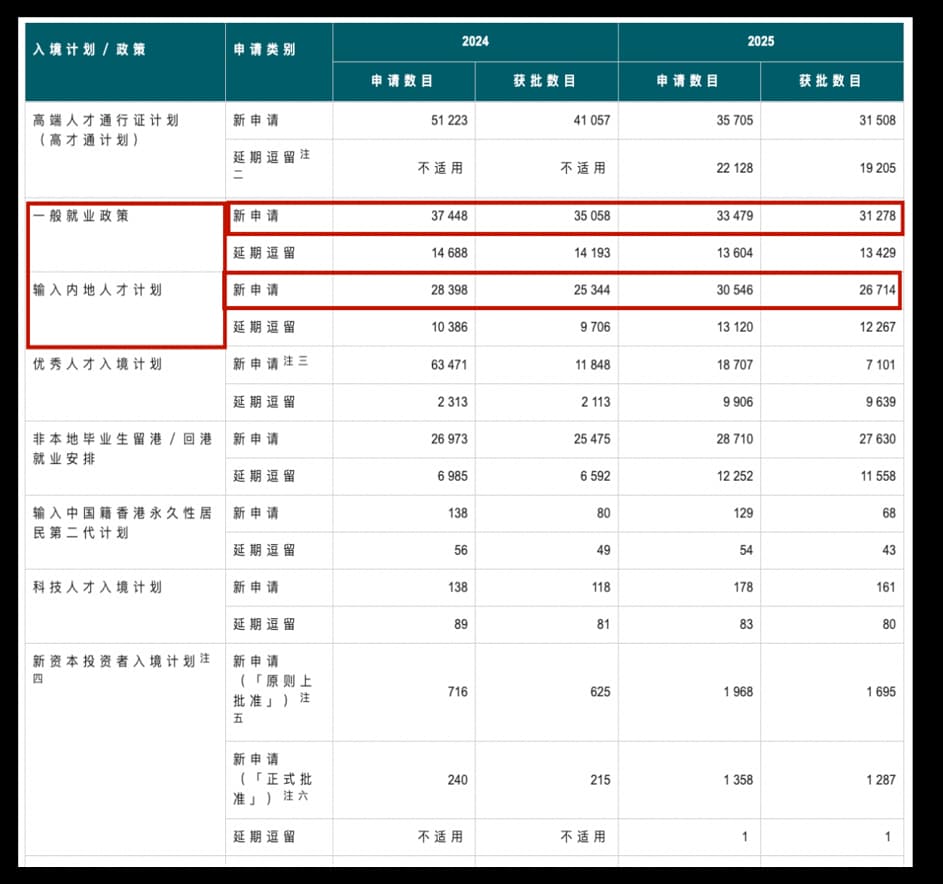Viewport: 943px width, 884px height.
Task: Click the 入境计划 / 政策 header cell
Action: point(89,49)
